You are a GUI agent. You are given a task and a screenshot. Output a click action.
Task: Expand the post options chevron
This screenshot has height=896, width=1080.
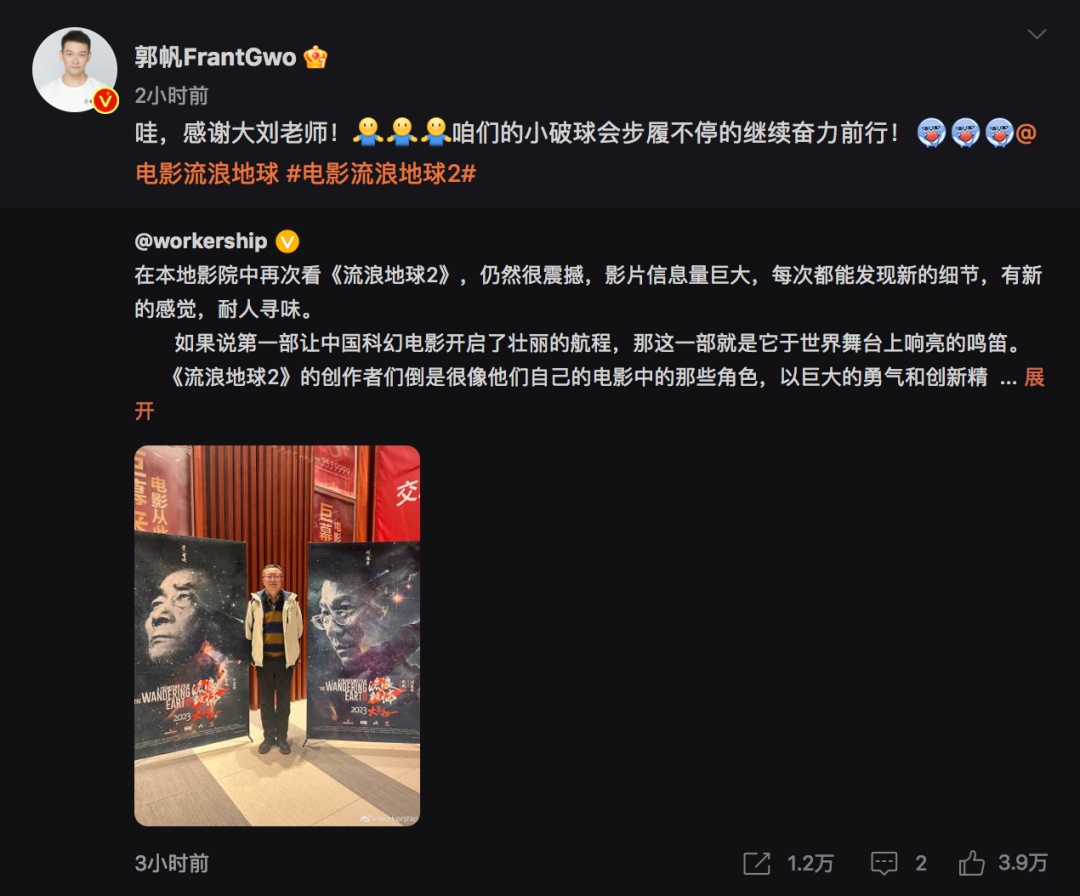pos(1037,34)
